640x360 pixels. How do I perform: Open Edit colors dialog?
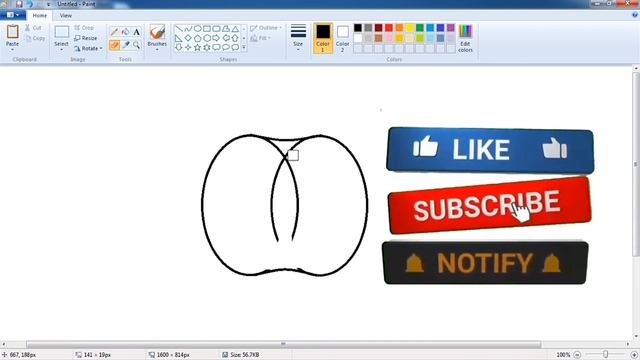[465, 38]
